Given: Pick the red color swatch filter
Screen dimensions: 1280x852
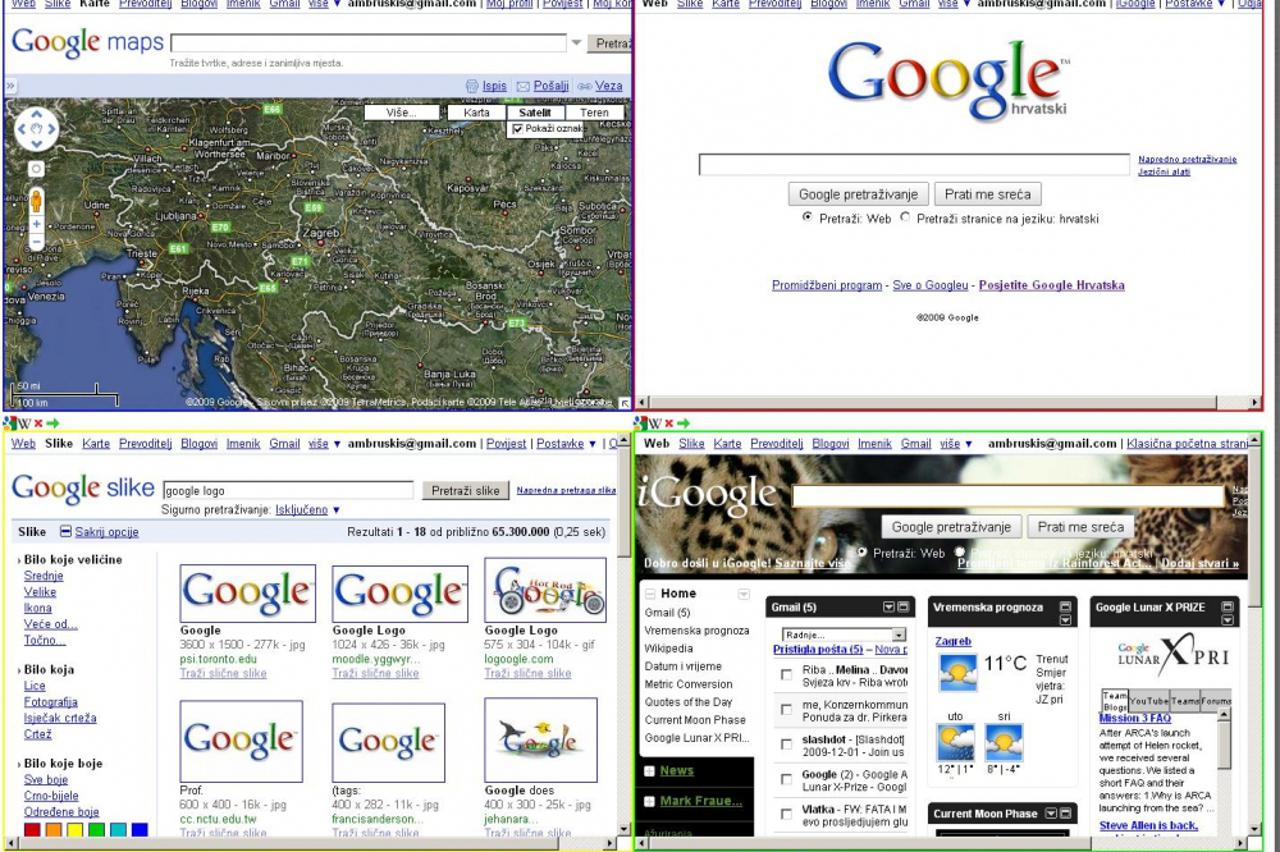Looking at the screenshot, I should pos(32,830).
